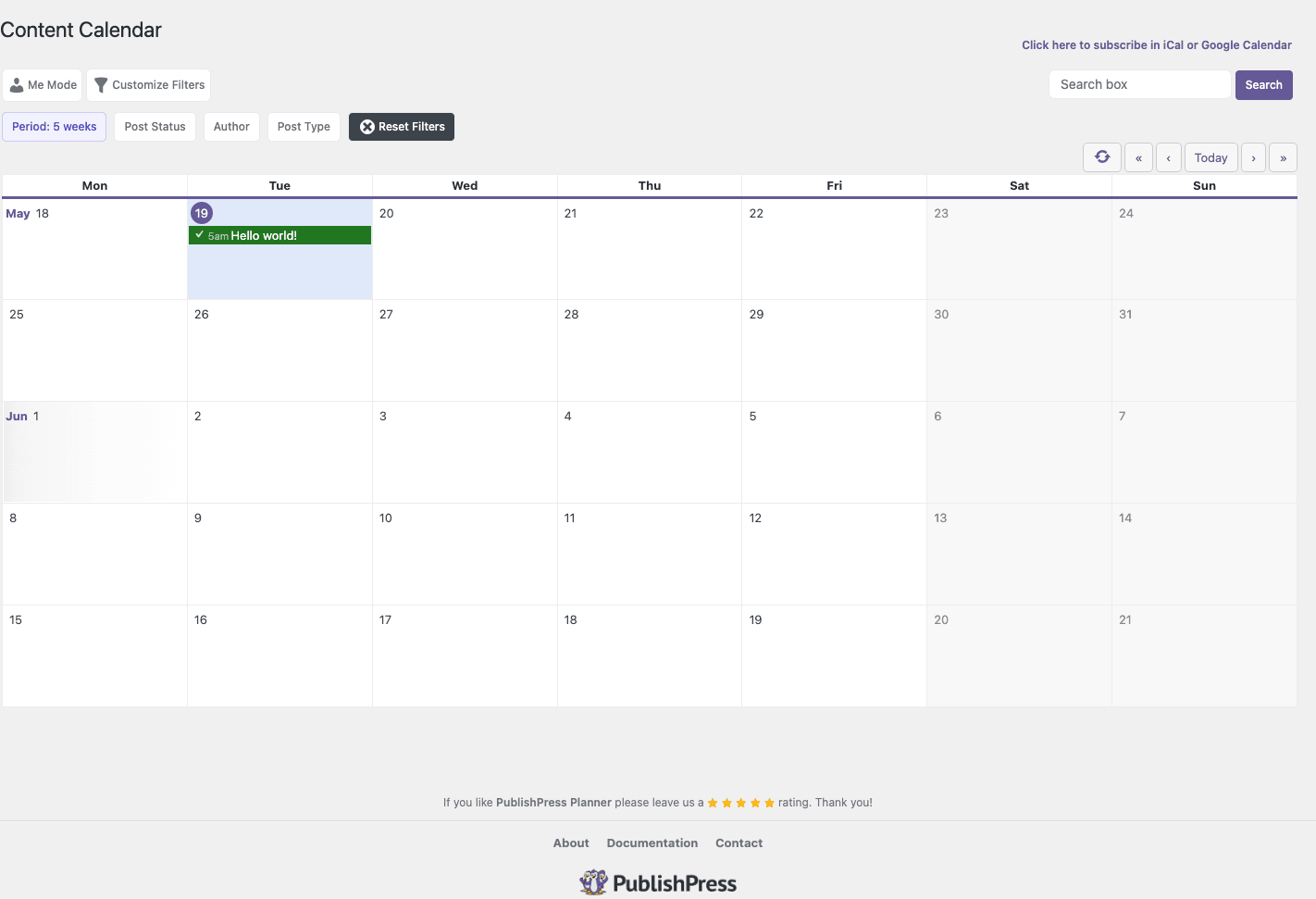
Task: Click the Me Mode person icon
Action: coord(17,85)
